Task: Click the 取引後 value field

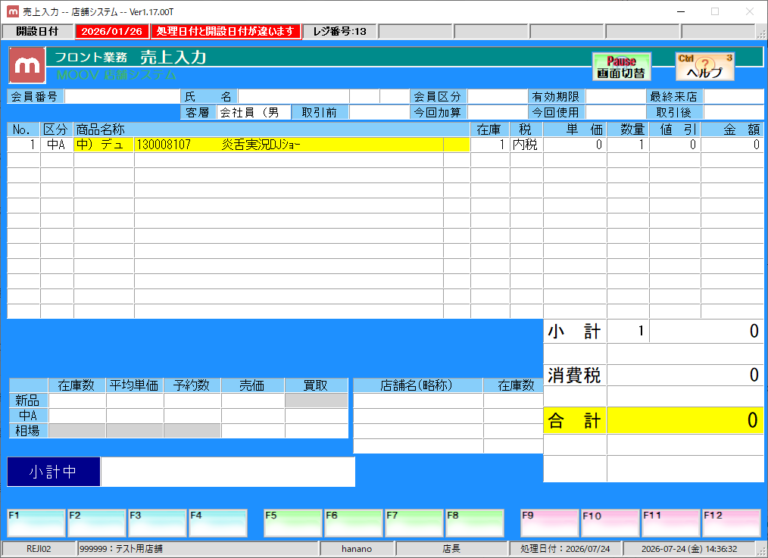Action: (x=733, y=112)
